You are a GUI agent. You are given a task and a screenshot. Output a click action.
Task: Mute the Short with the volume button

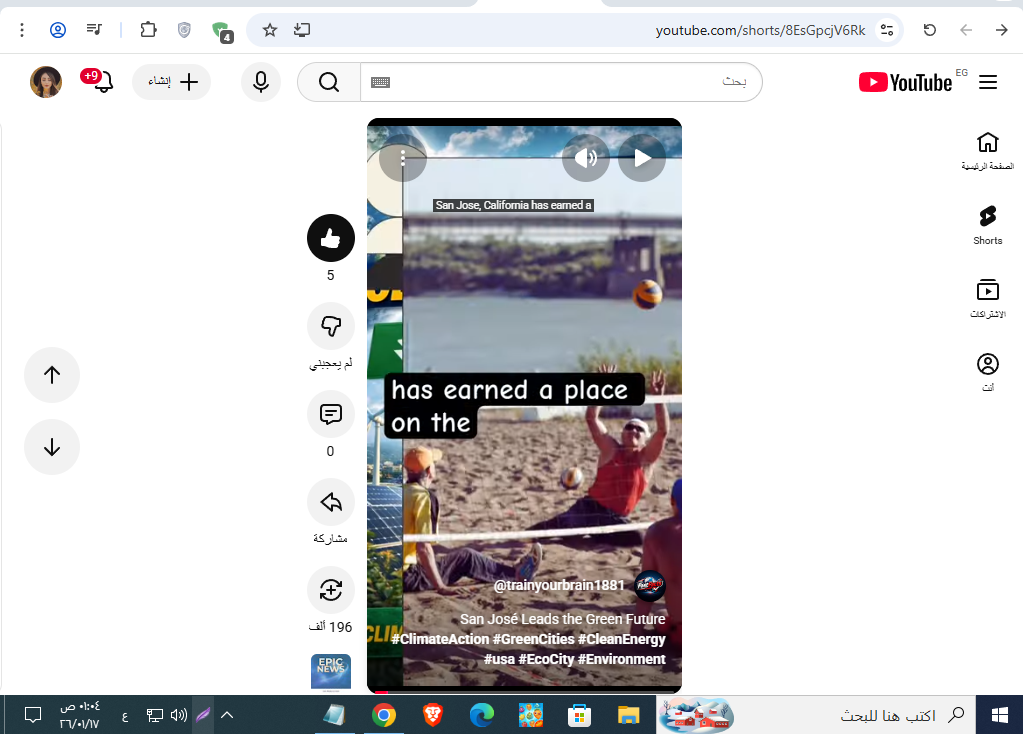click(586, 158)
